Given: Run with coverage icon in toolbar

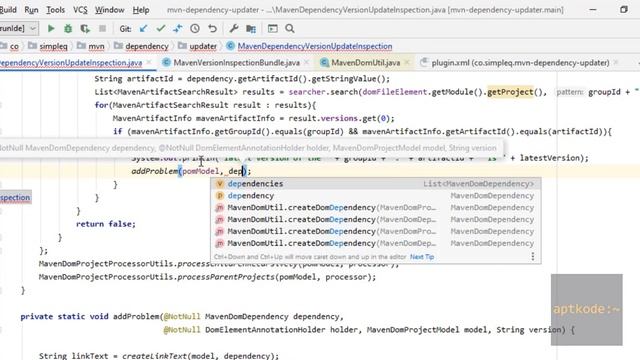Looking at the screenshot, I should [x=85, y=29].
